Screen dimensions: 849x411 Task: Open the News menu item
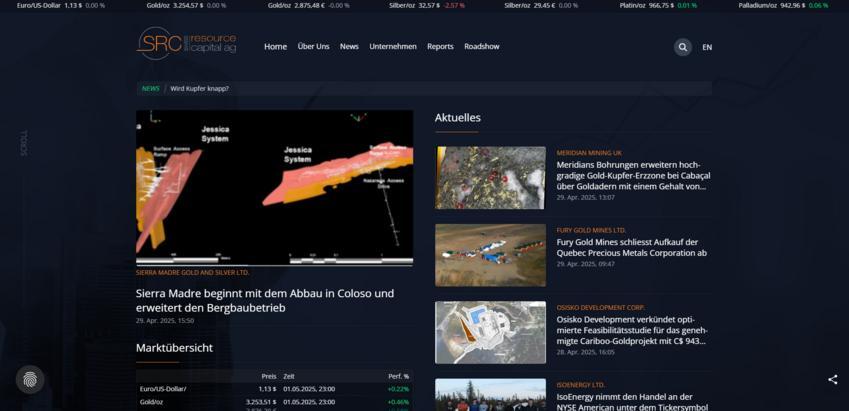click(349, 47)
